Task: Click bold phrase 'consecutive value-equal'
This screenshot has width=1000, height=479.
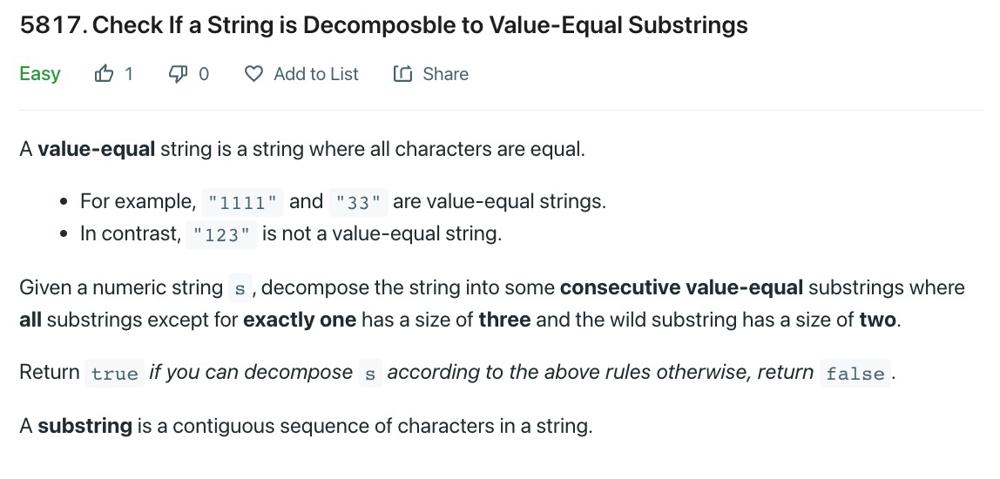Action: click(x=681, y=288)
